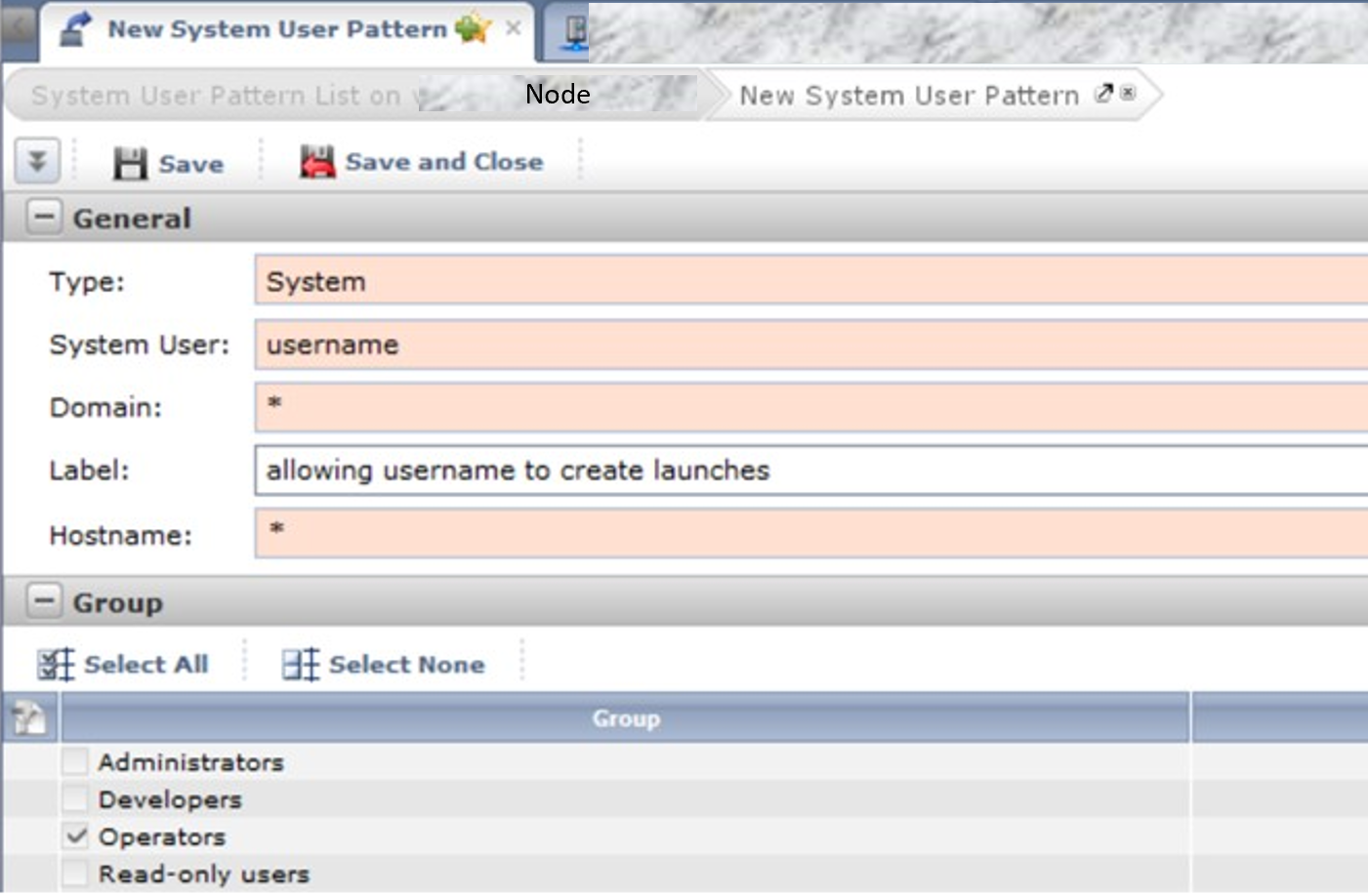This screenshot has width=1368, height=896.
Task: Click the second tab's computer icon
Action: coord(576,30)
